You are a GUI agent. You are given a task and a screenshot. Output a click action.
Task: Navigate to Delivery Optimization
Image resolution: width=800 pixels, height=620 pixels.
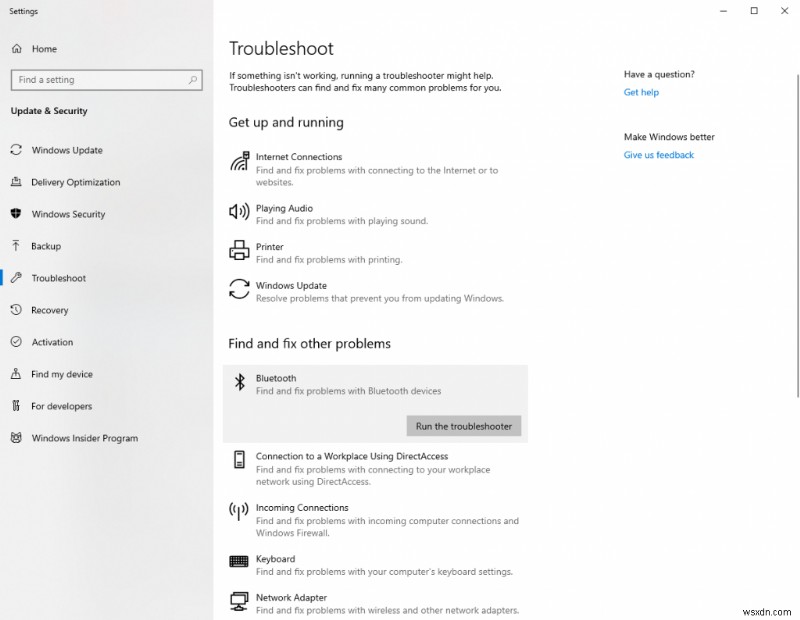click(75, 182)
